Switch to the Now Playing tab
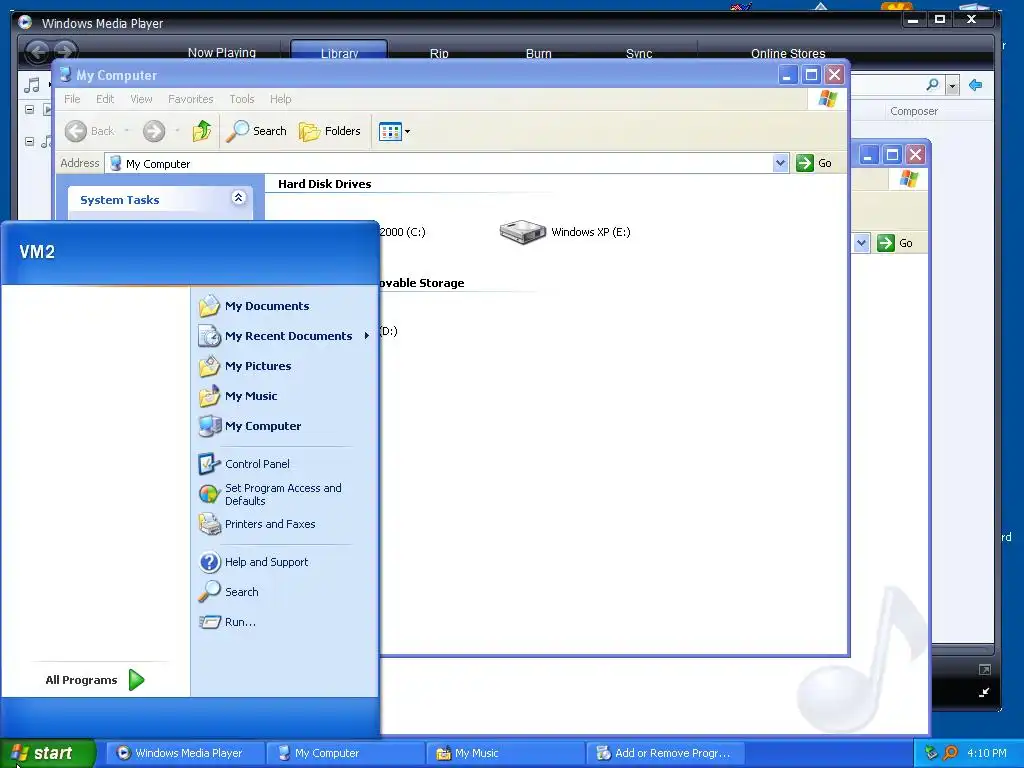This screenshot has width=1024, height=768. tap(221, 52)
